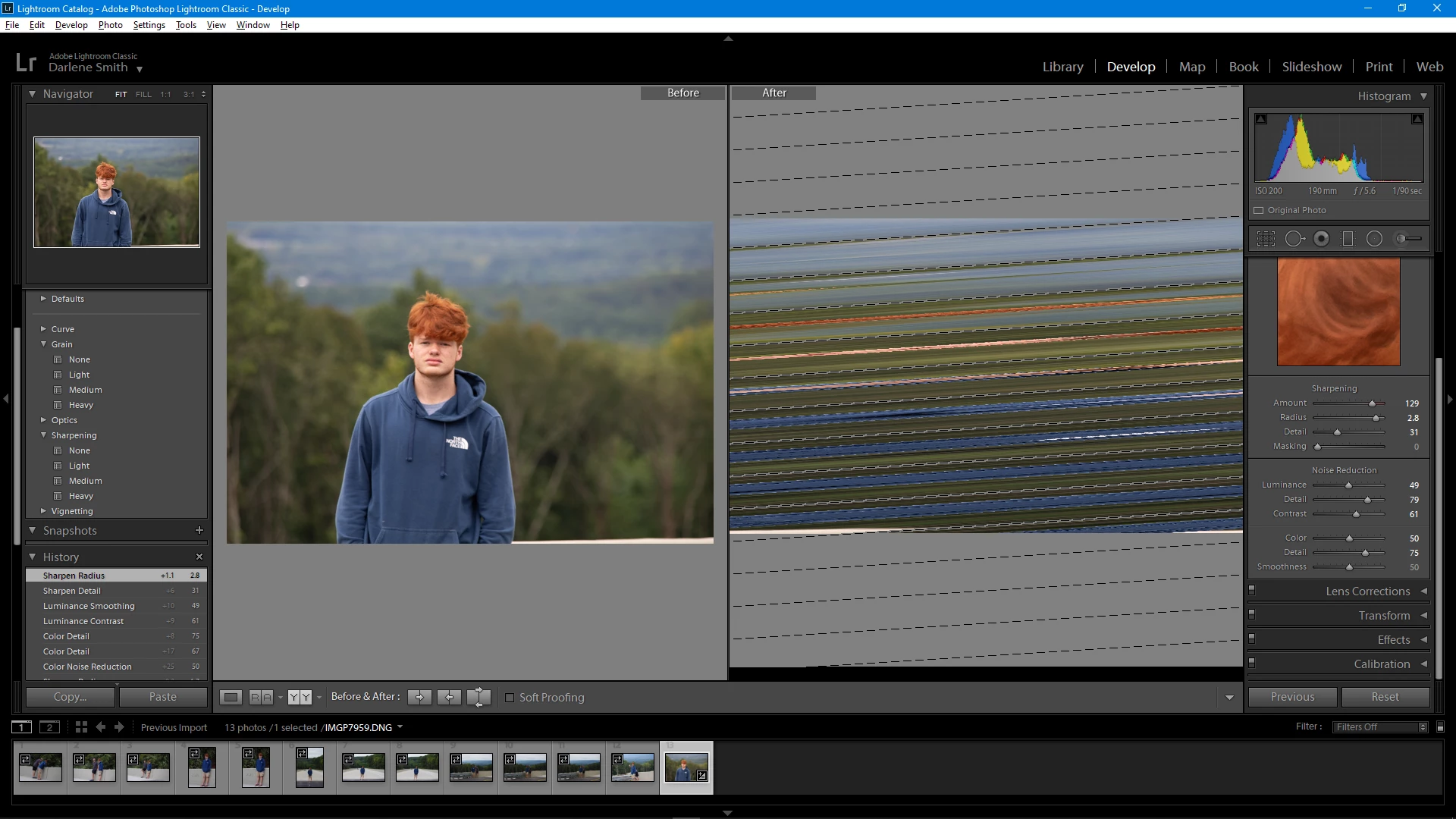Screen dimensions: 1456x819
Task: Add a new snapshot with plus icon
Action: (199, 530)
